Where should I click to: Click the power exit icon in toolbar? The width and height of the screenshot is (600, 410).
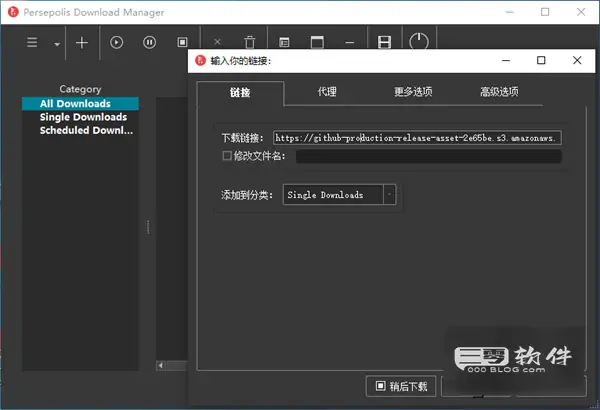[x=419, y=41]
